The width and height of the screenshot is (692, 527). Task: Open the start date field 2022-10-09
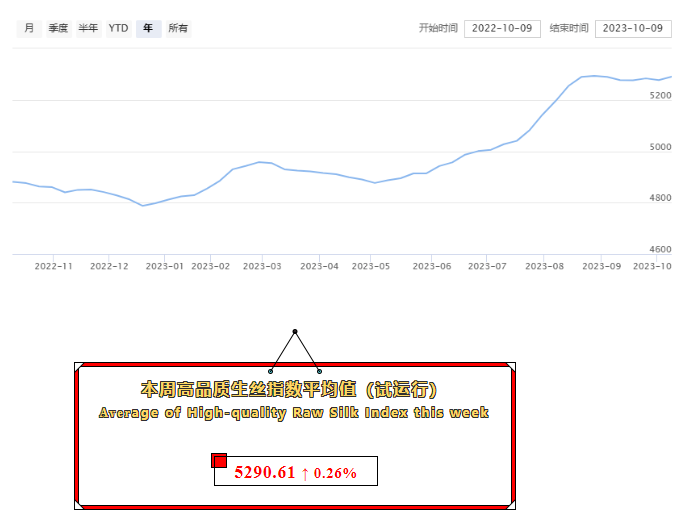point(502,28)
